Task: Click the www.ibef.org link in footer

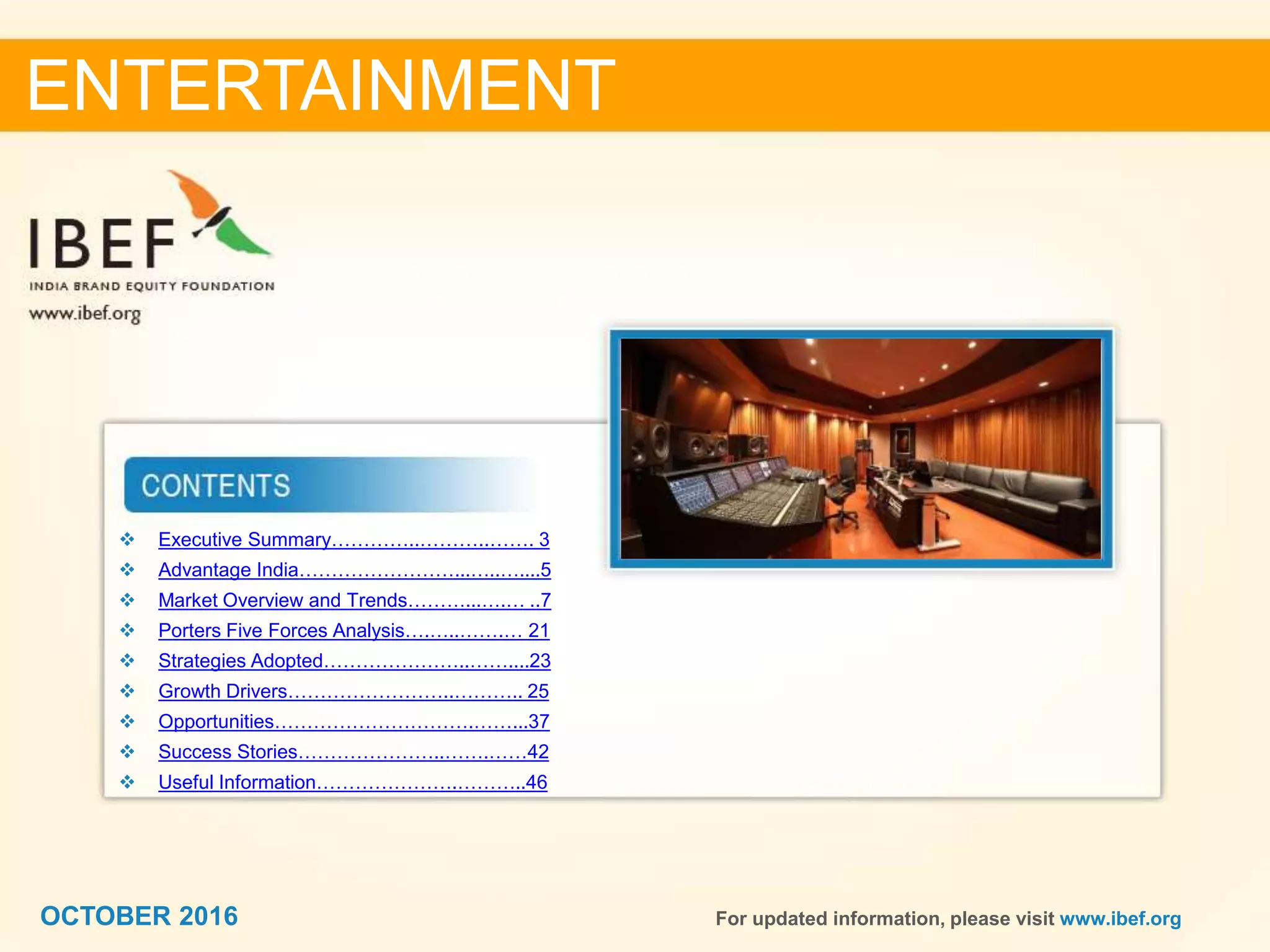Action: [1120, 919]
